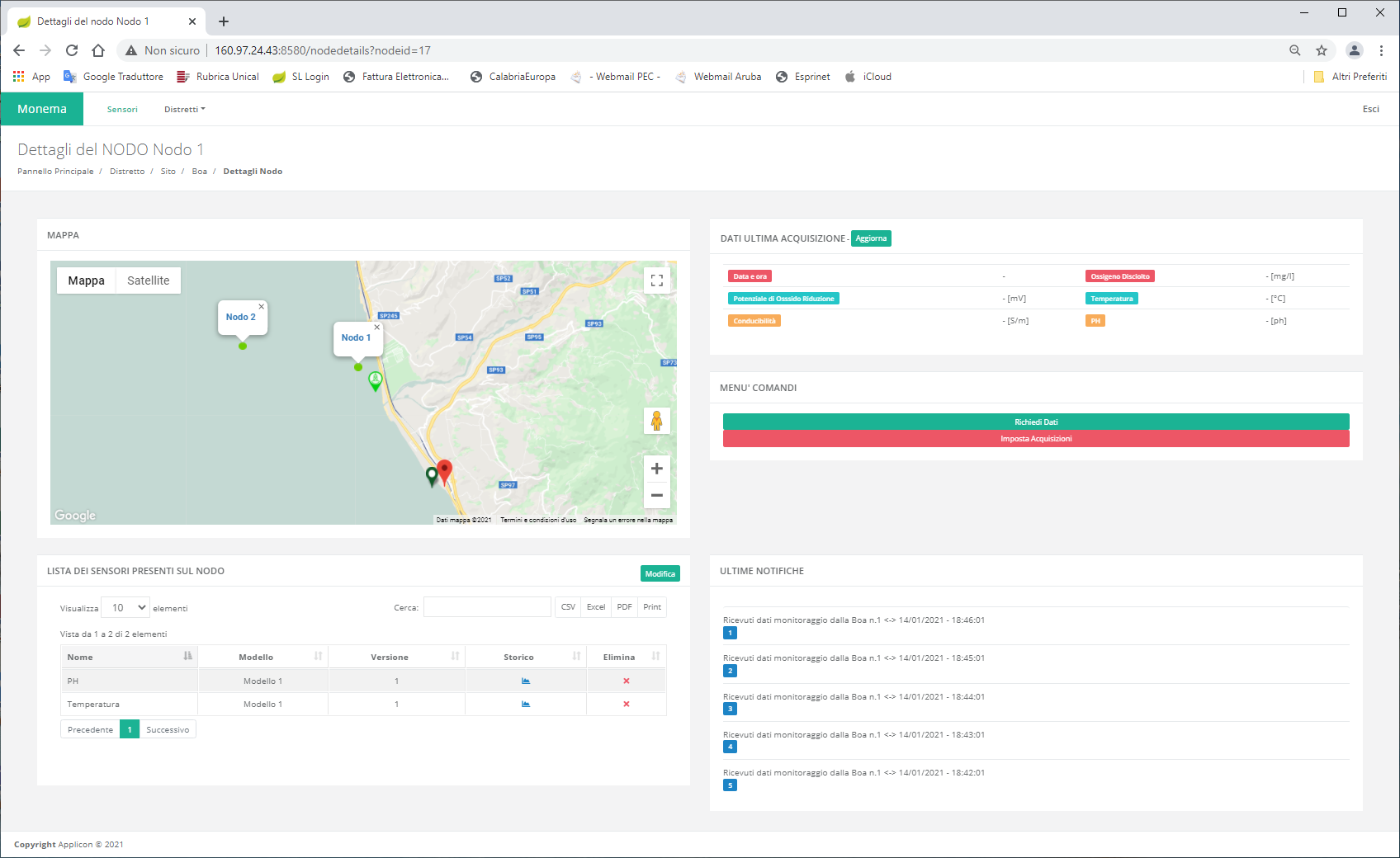The width and height of the screenshot is (1400, 858).
Task: Switch map to Satellite view
Action: click(x=149, y=280)
